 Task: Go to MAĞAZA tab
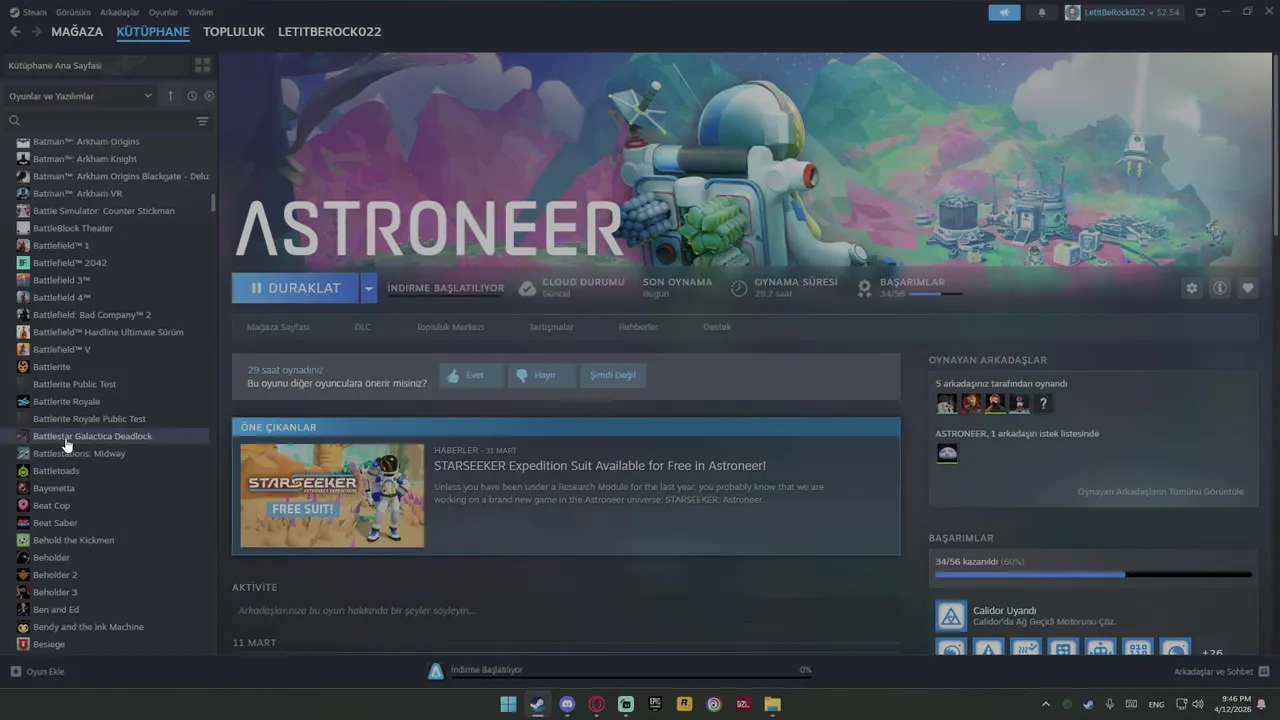77,31
